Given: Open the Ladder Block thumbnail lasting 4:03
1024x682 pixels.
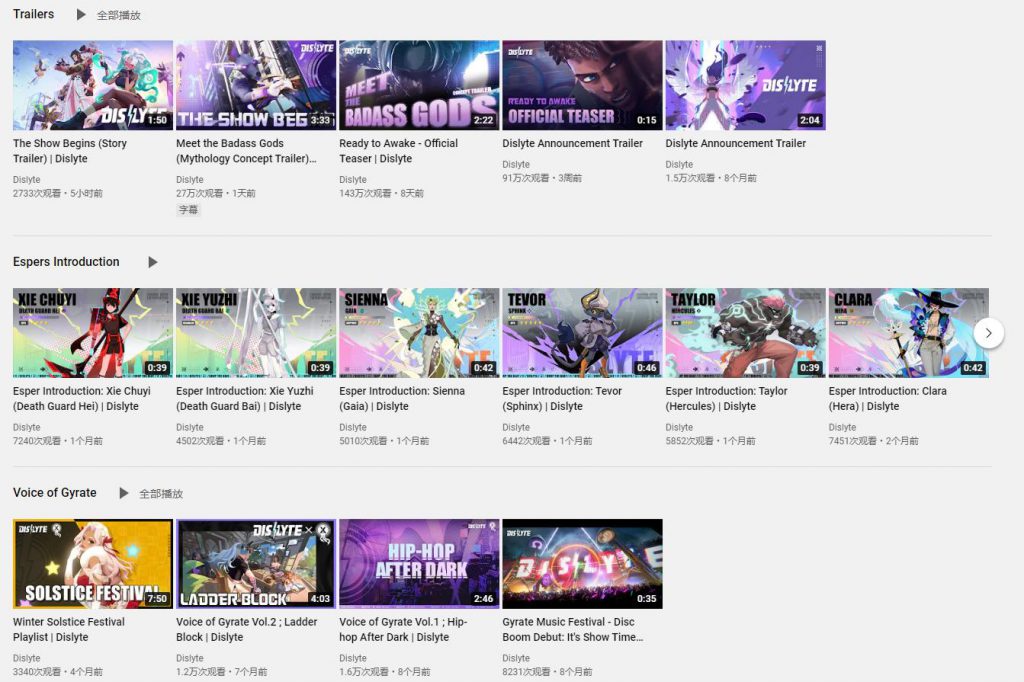Looking at the screenshot, I should click(256, 564).
